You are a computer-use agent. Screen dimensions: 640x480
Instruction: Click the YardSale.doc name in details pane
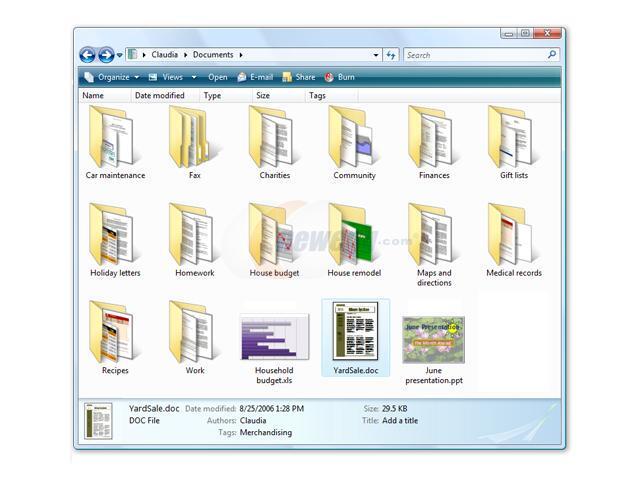tap(154, 408)
